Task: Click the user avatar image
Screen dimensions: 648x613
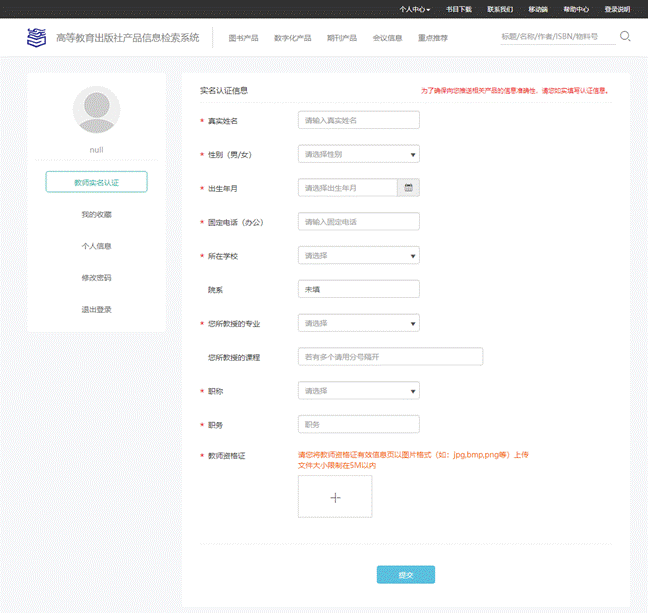Action: click(97, 110)
